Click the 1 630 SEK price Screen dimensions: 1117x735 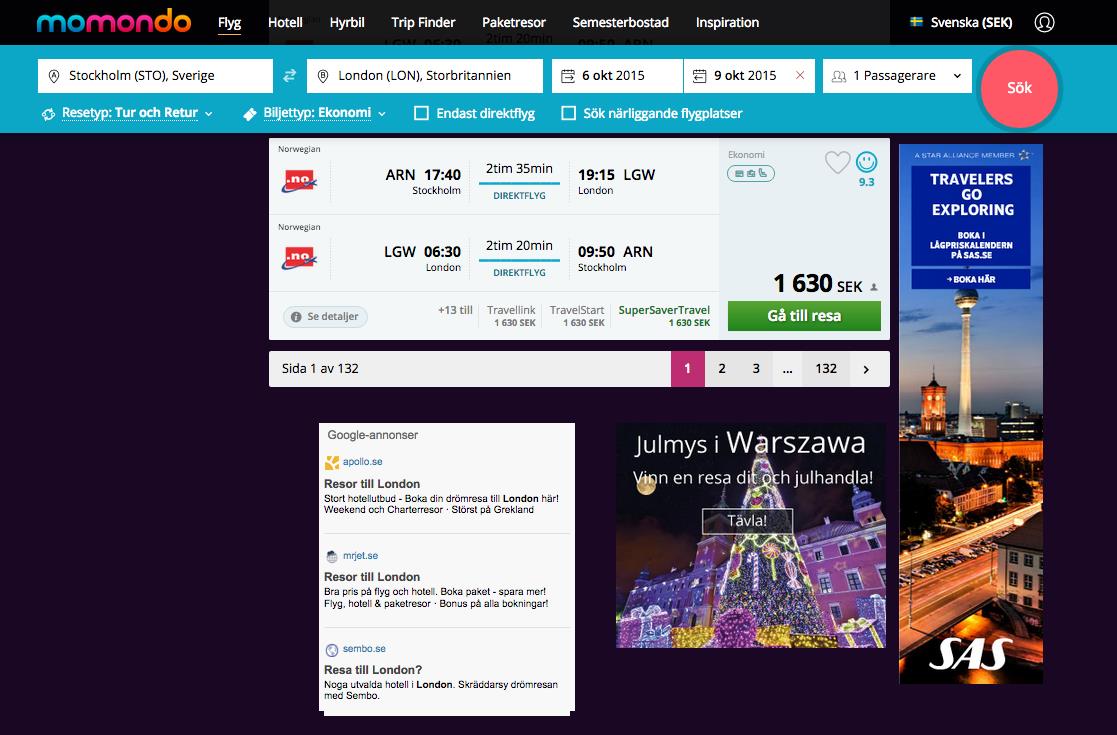click(x=818, y=284)
